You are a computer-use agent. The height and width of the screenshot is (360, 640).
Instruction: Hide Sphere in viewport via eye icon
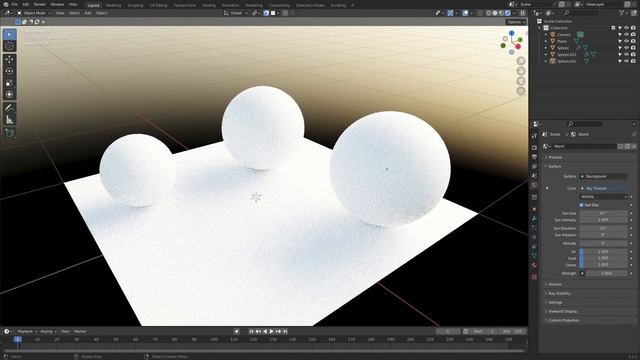[x=627, y=48]
